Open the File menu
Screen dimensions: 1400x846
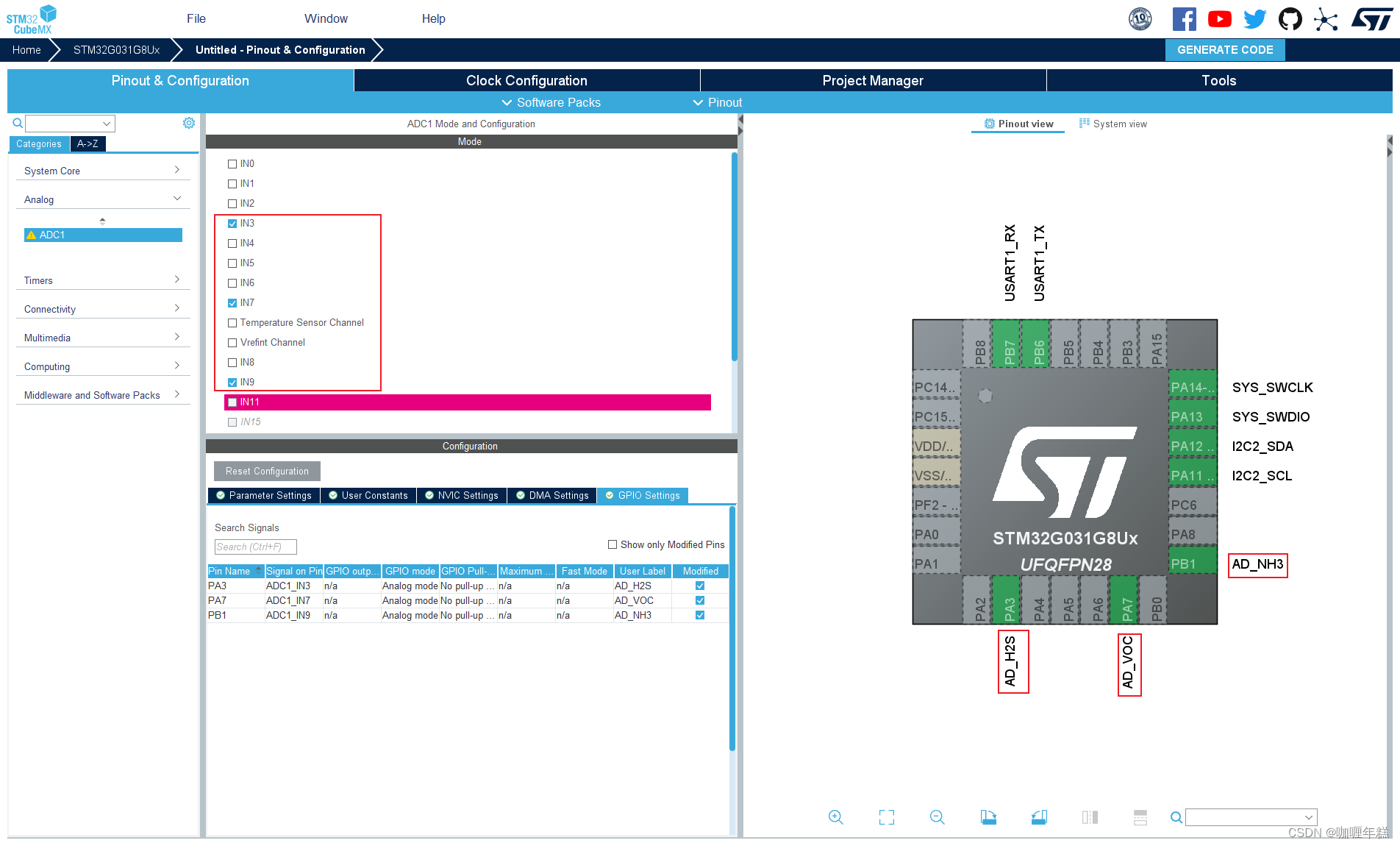tap(196, 18)
